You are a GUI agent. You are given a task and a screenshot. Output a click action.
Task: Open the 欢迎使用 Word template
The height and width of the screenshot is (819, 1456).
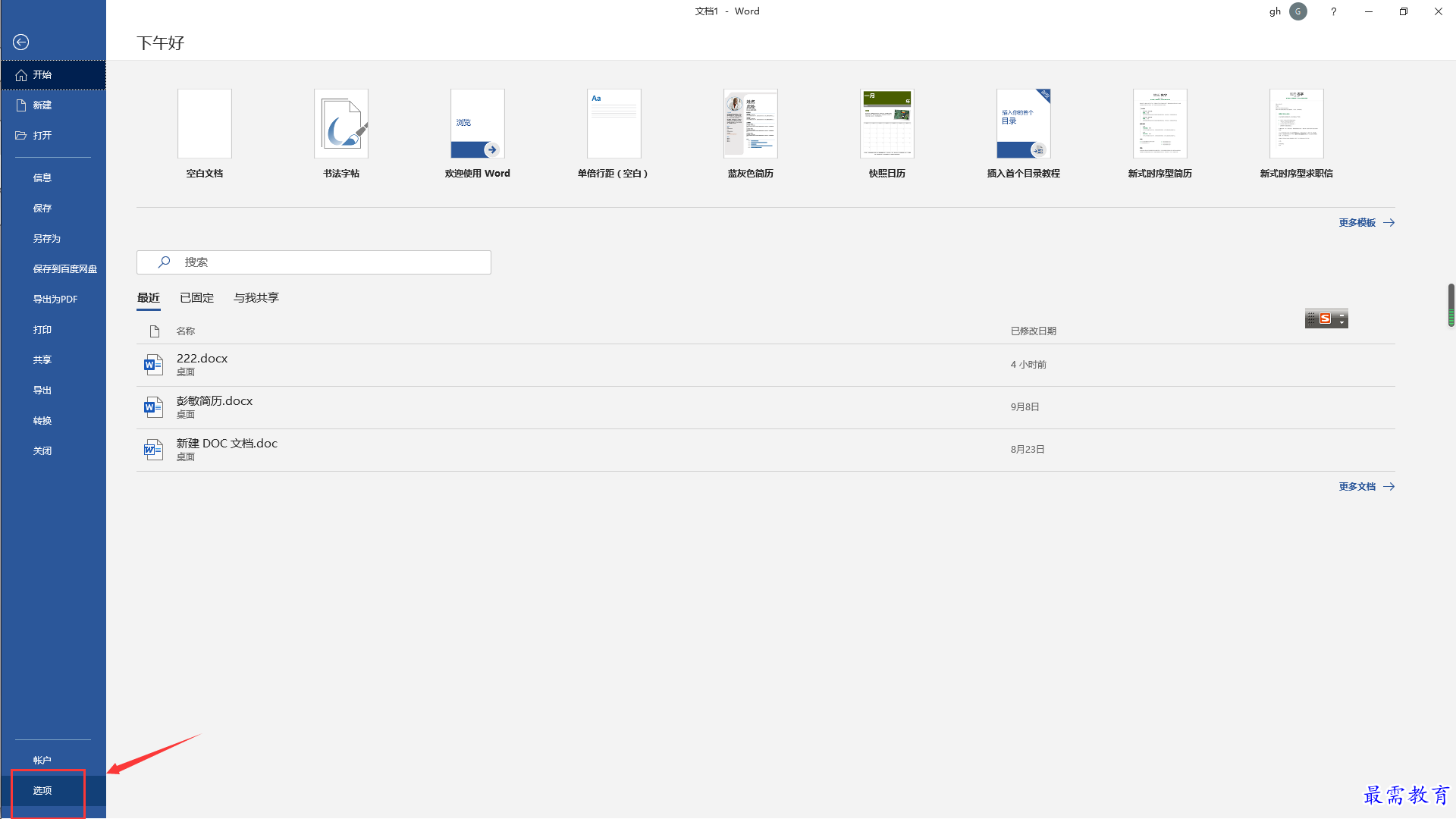[x=478, y=133]
